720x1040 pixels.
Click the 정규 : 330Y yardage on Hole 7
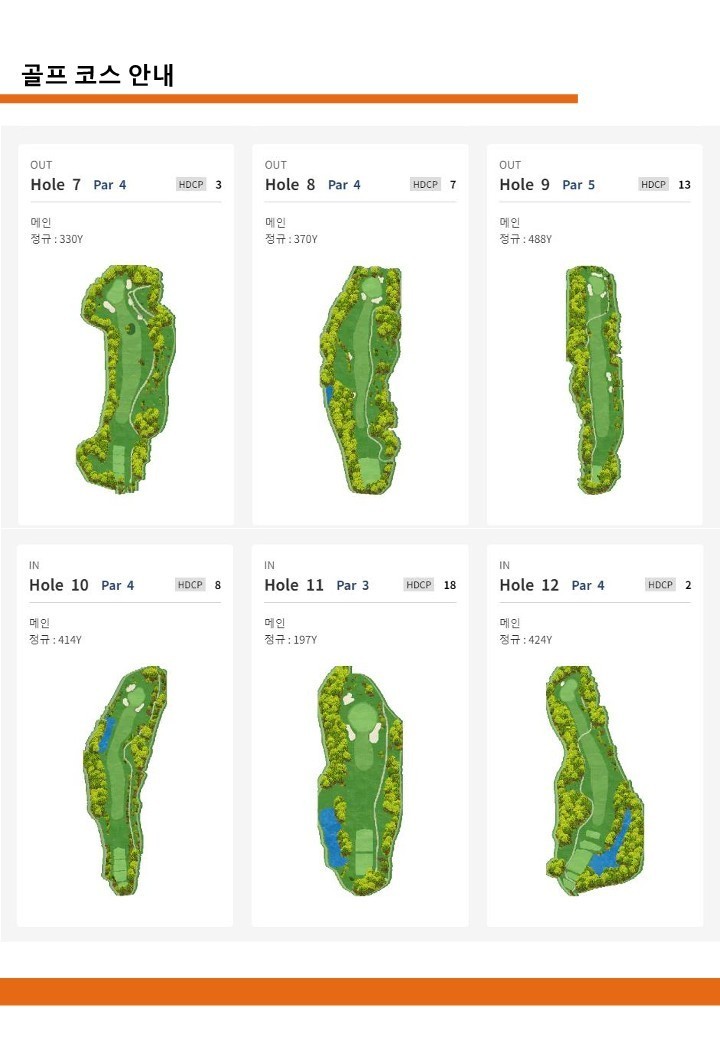pyautogui.click(x=57, y=240)
